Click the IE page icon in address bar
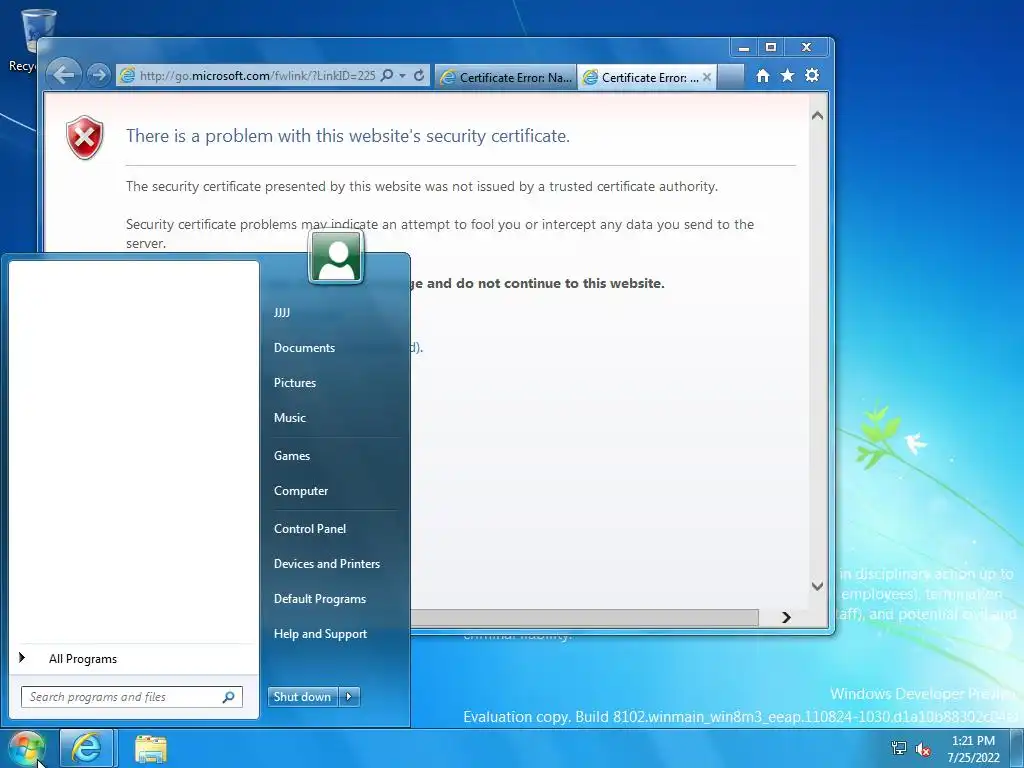 click(127, 76)
